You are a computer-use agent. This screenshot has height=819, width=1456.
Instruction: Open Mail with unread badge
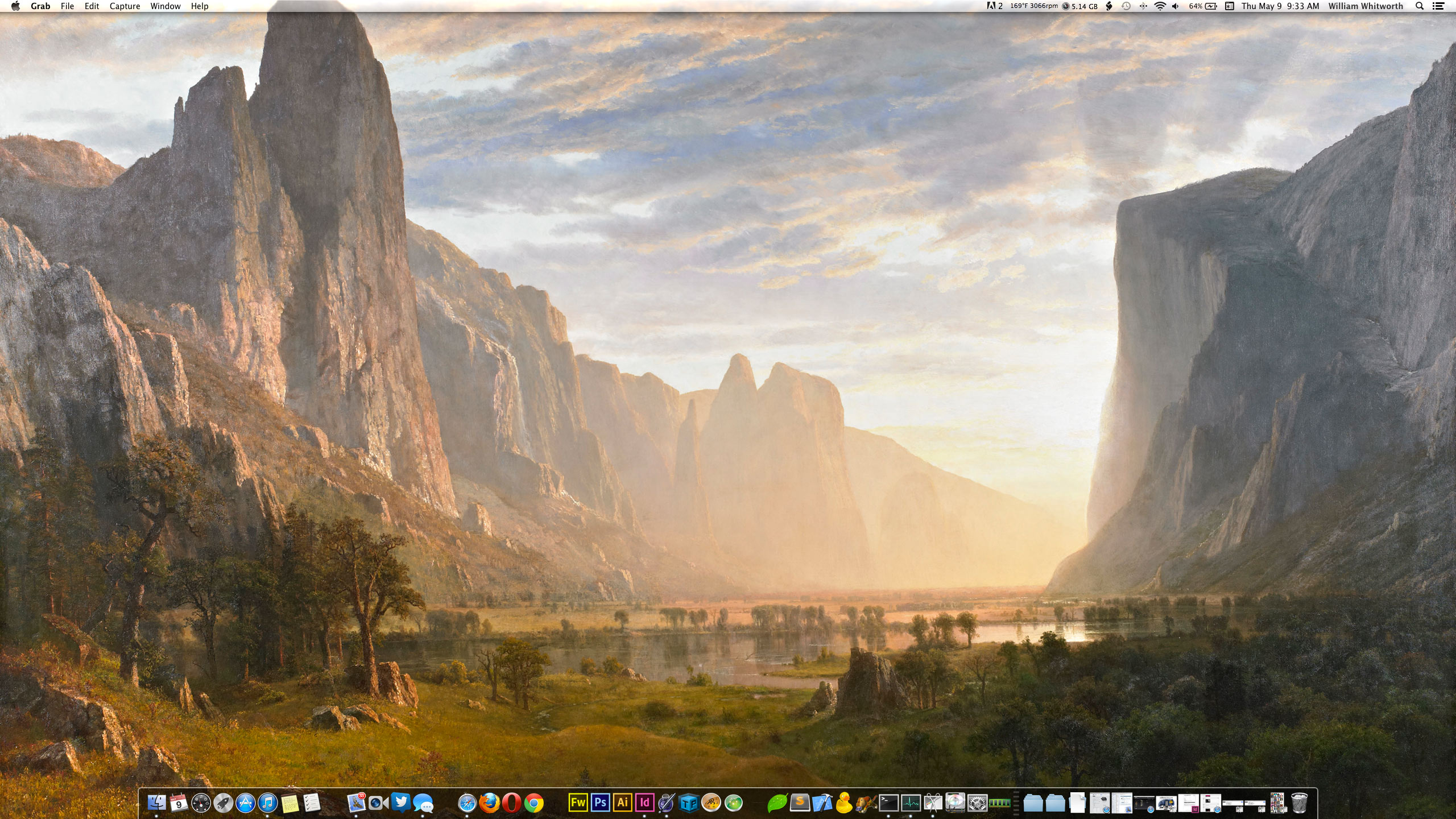click(x=357, y=803)
